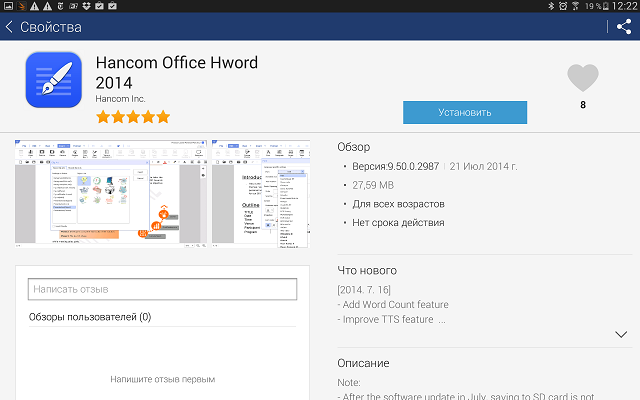
Task: Tap the battery 19% indicator
Action: click(596, 6)
